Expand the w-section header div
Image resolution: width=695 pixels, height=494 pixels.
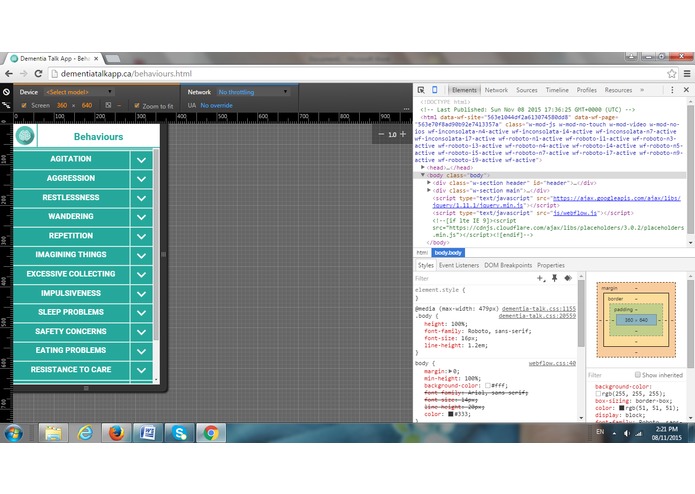tap(429, 183)
